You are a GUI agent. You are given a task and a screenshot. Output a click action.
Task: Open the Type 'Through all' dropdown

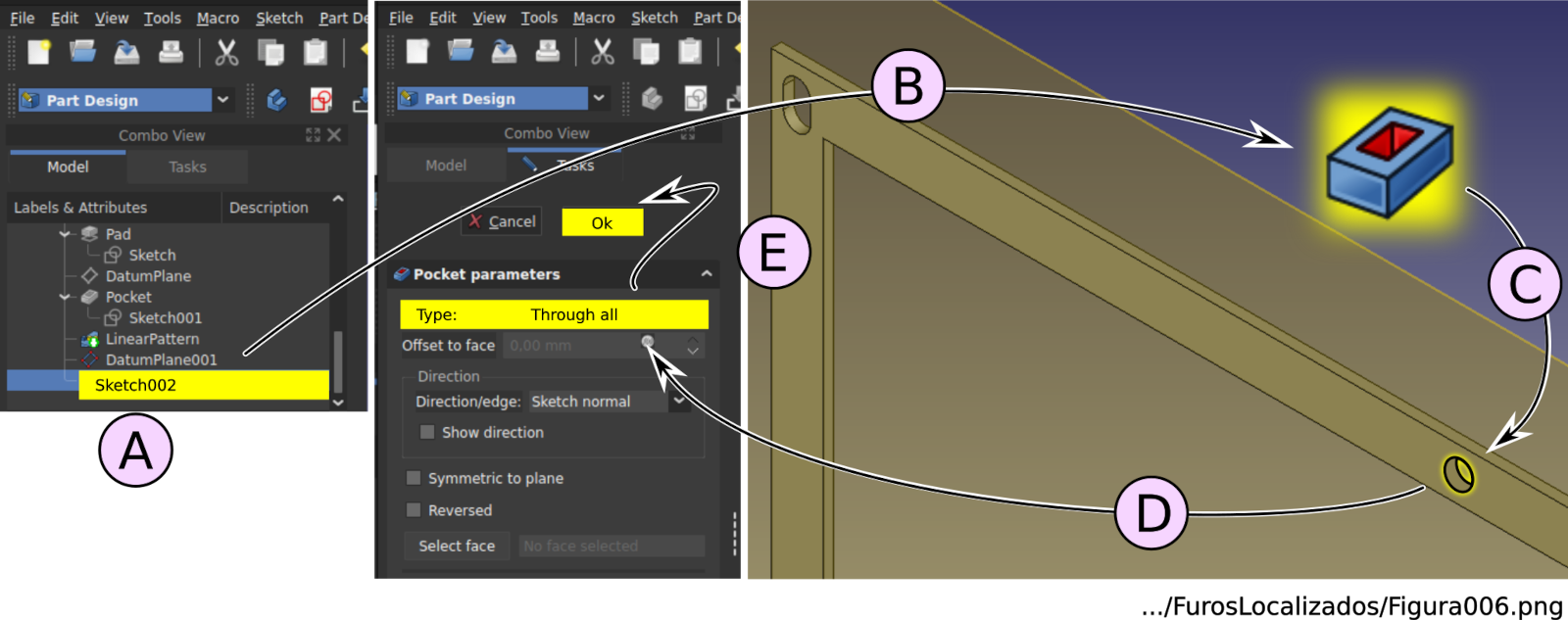click(554, 314)
